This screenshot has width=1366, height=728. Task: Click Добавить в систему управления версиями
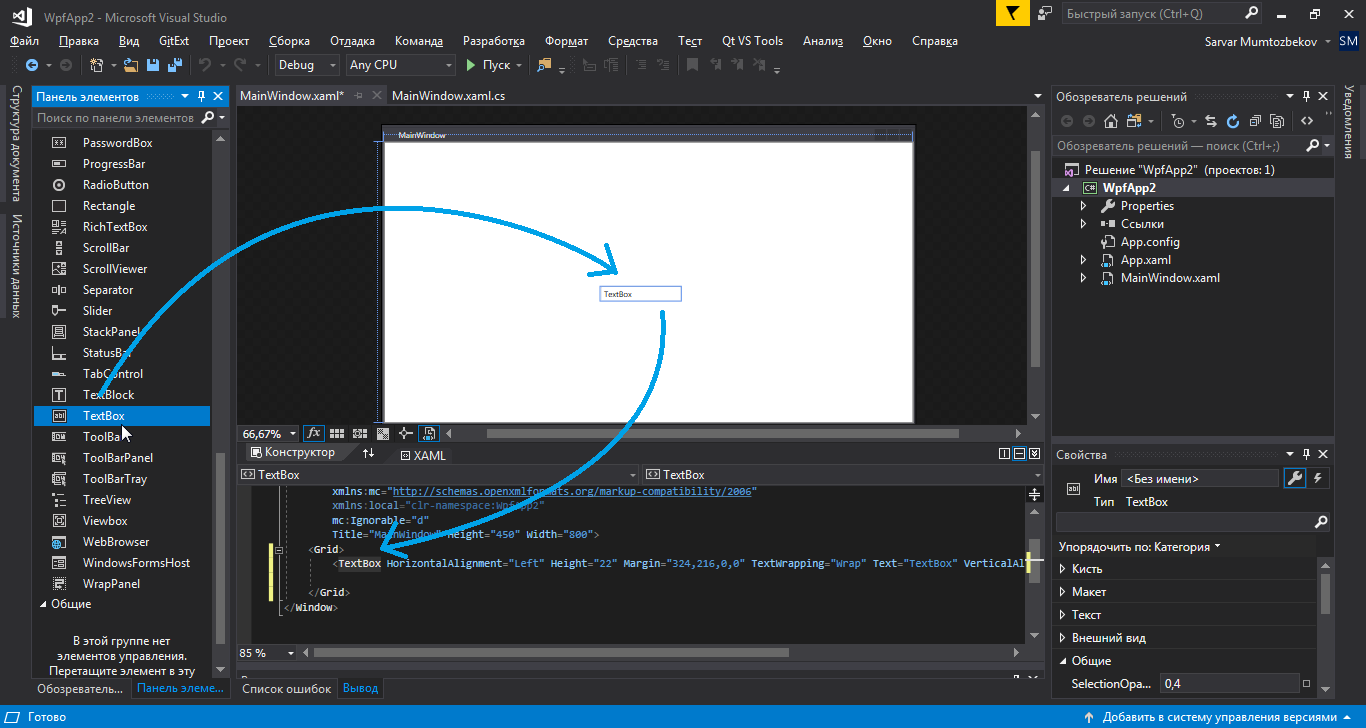tap(1219, 717)
